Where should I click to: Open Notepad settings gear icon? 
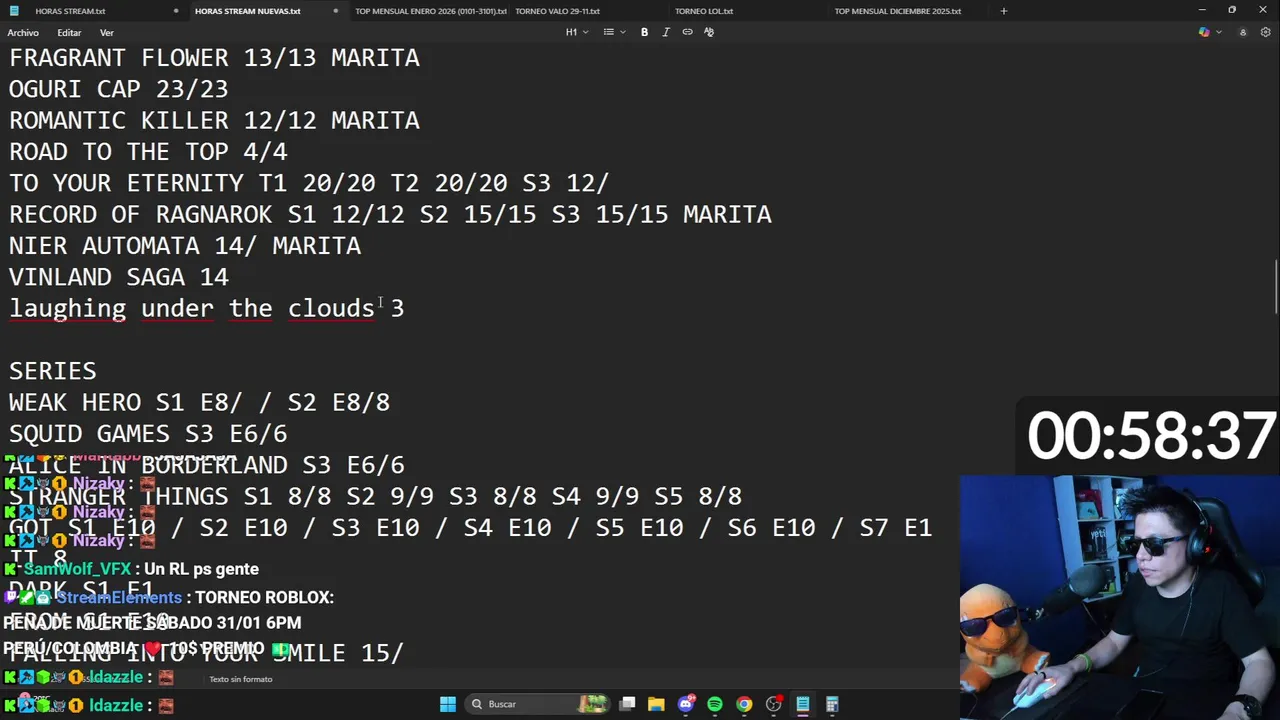(x=1264, y=32)
